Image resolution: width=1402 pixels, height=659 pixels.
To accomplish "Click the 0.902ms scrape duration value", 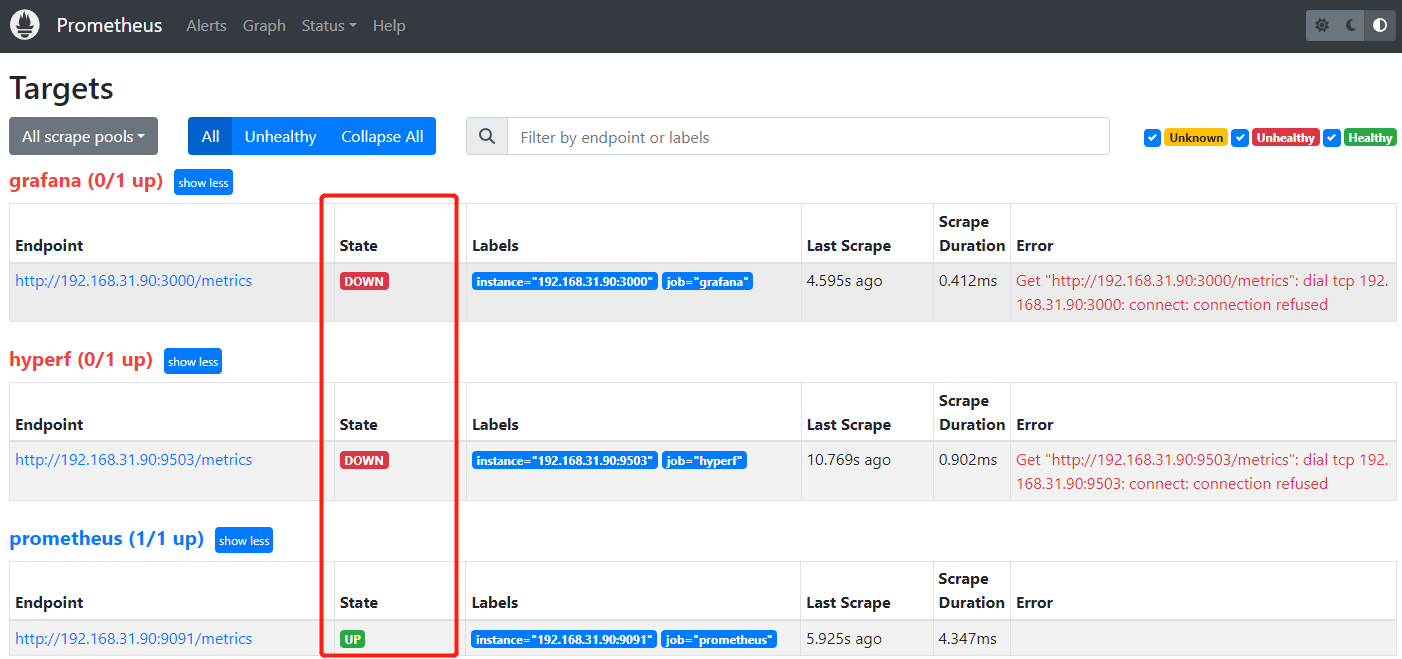I will (968, 460).
